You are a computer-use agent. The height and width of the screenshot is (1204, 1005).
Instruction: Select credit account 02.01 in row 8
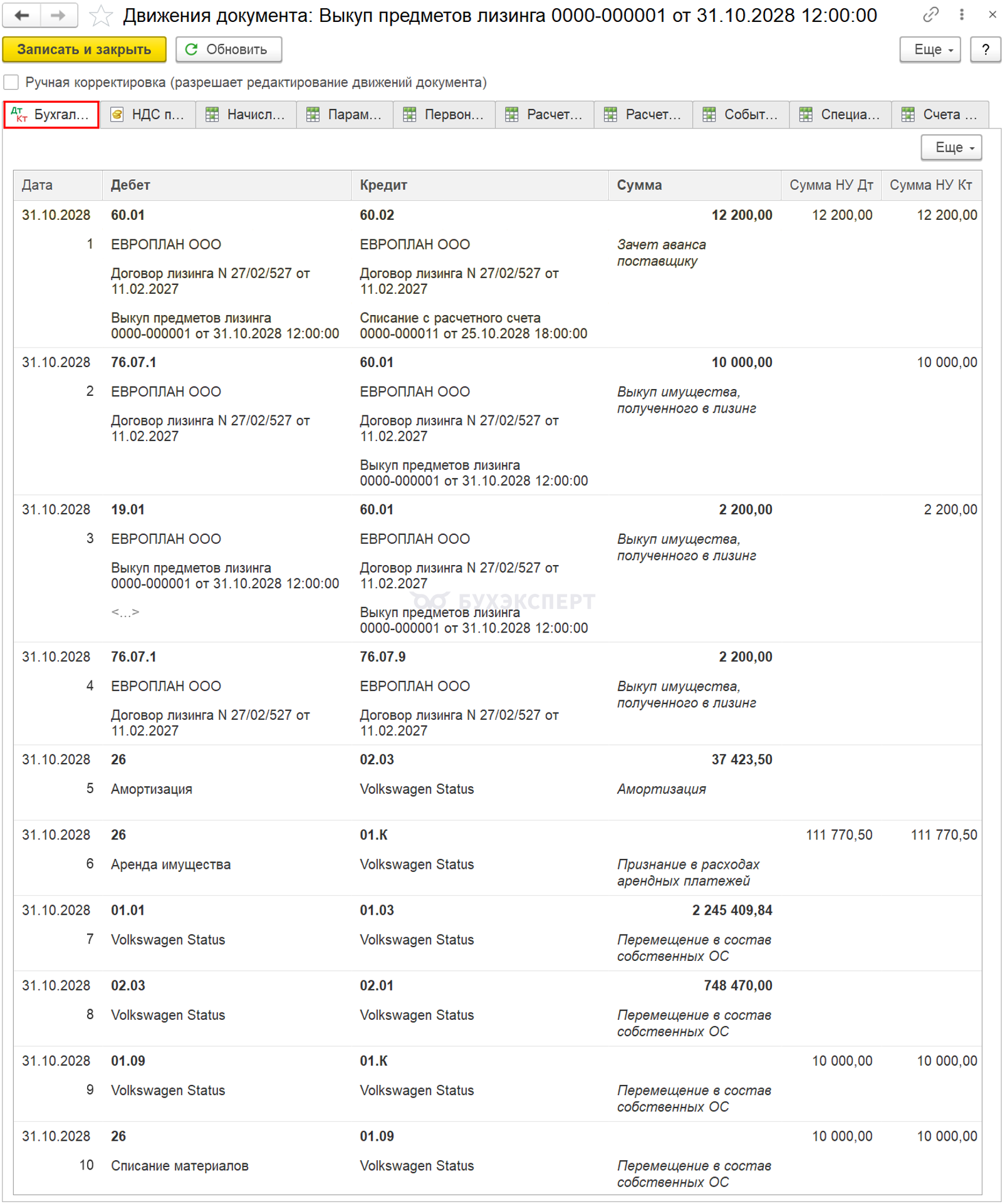point(377,985)
